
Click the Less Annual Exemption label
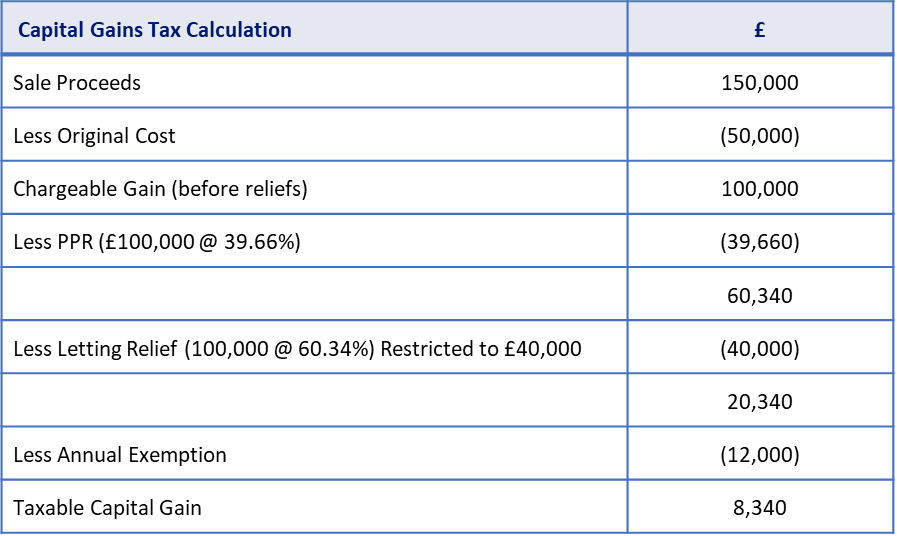(120, 455)
